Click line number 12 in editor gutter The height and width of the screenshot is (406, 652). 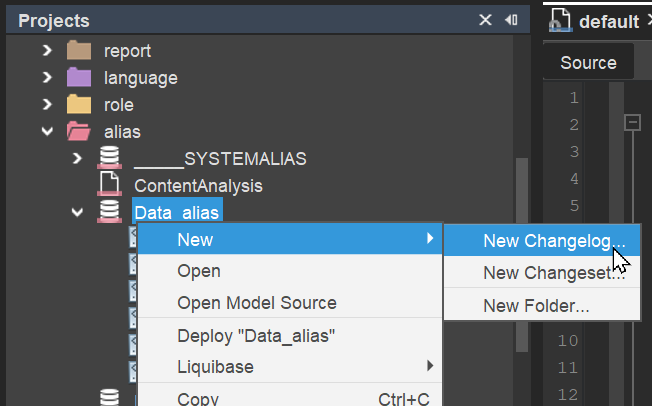(568, 395)
